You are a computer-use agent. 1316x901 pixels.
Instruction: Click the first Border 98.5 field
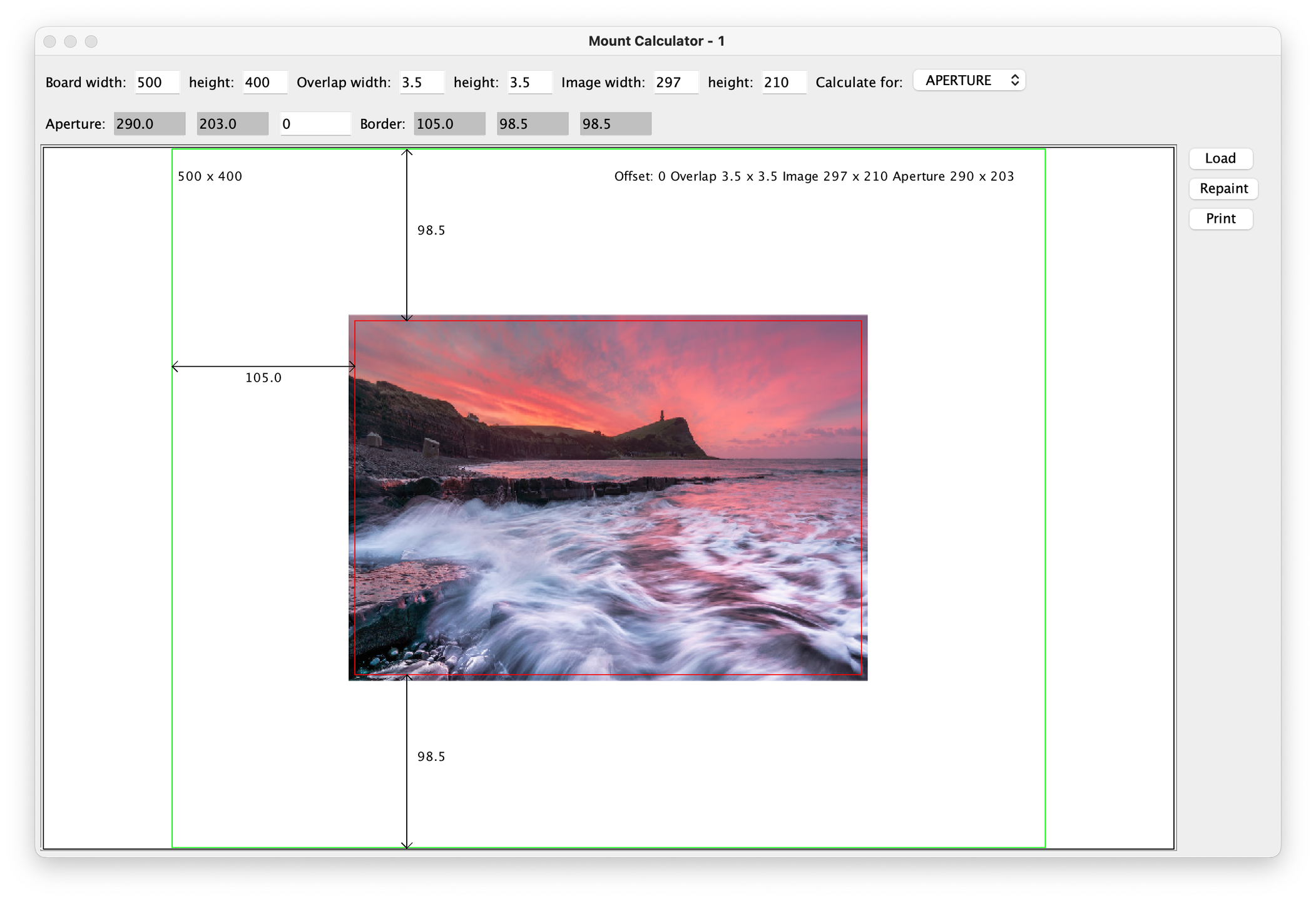tap(533, 124)
